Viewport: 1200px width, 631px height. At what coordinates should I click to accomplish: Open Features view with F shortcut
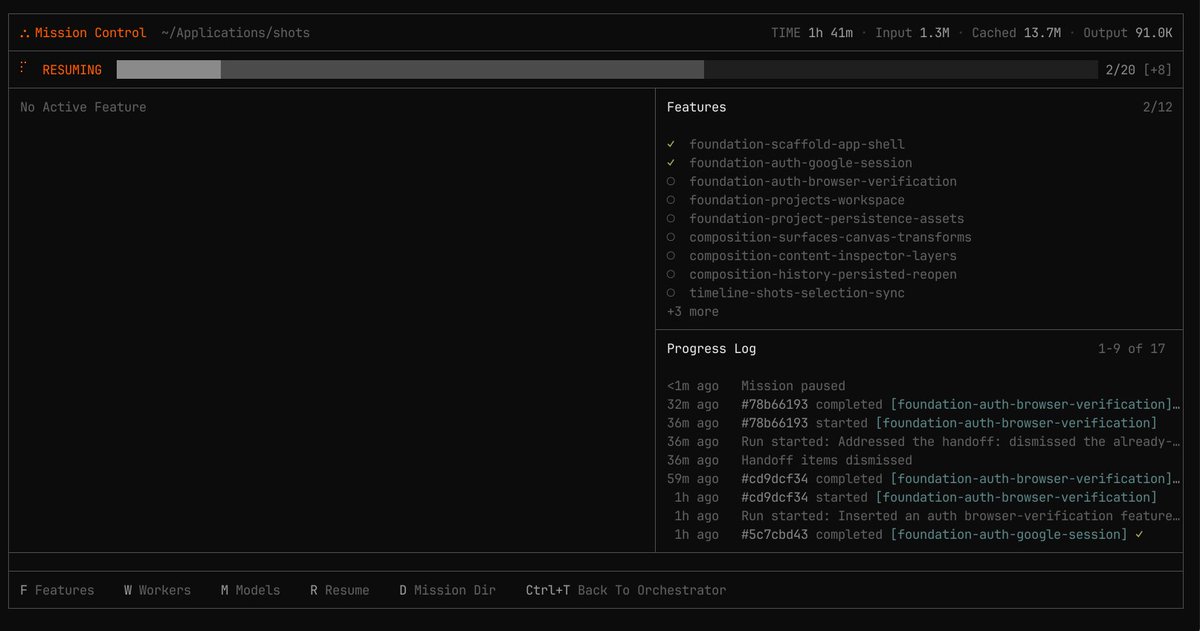tap(57, 590)
